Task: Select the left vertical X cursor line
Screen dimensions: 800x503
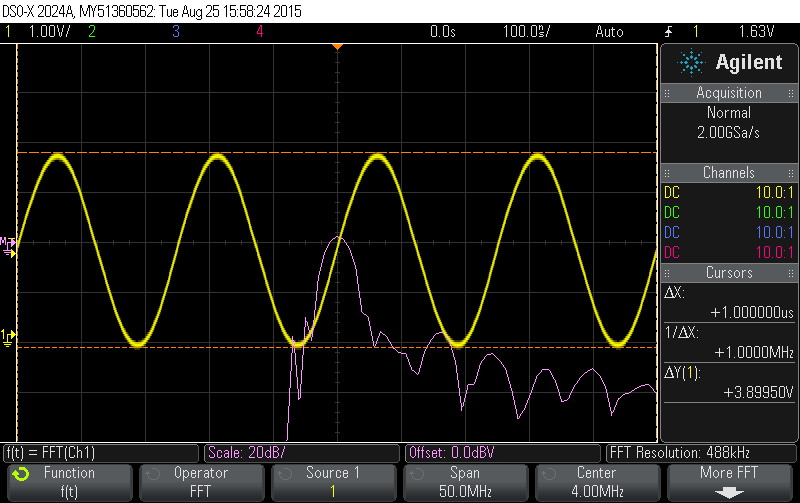Action: (17, 243)
